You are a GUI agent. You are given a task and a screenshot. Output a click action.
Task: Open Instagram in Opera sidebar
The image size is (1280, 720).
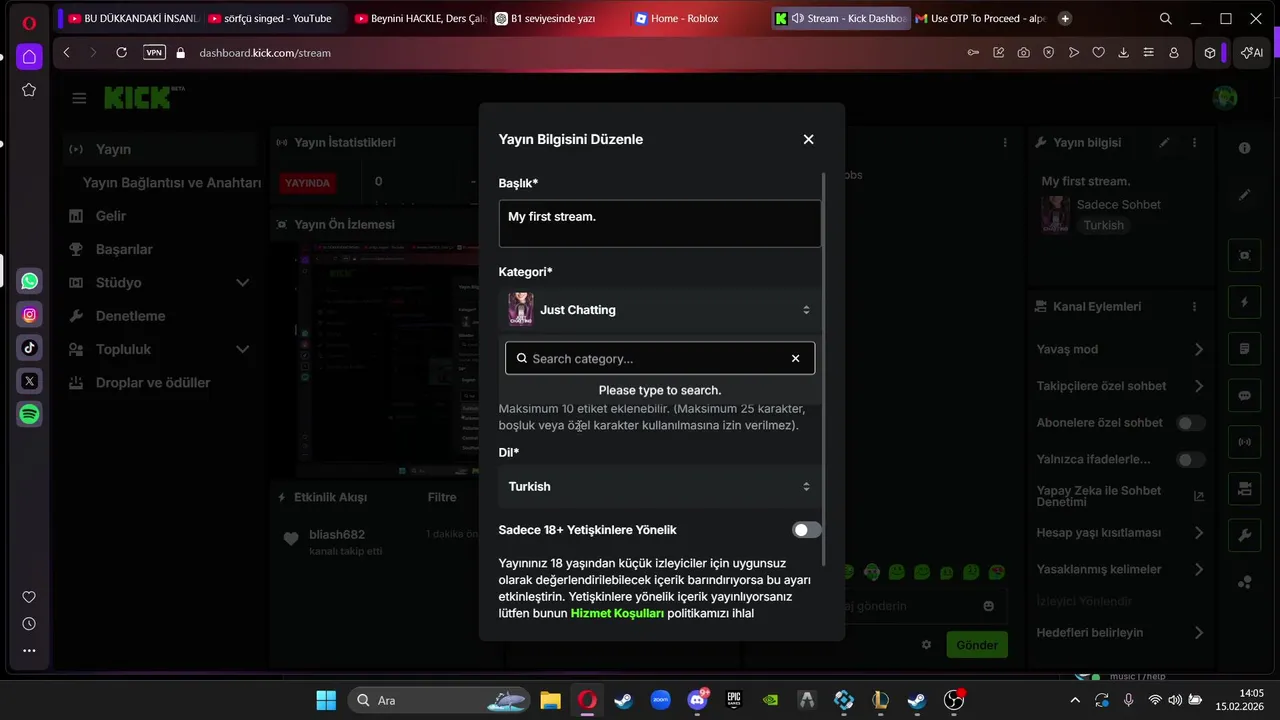click(x=29, y=314)
